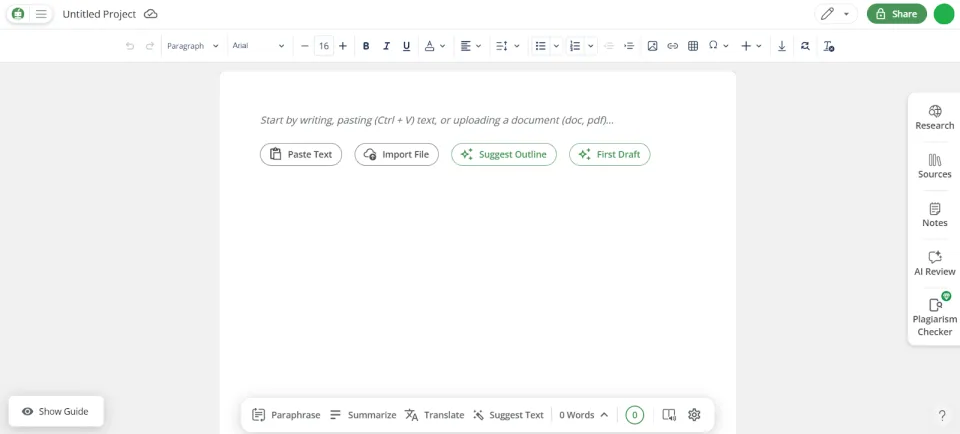The height and width of the screenshot is (434, 960).
Task: Open settings gear in bottom bar
Action: pyautogui.click(x=694, y=415)
